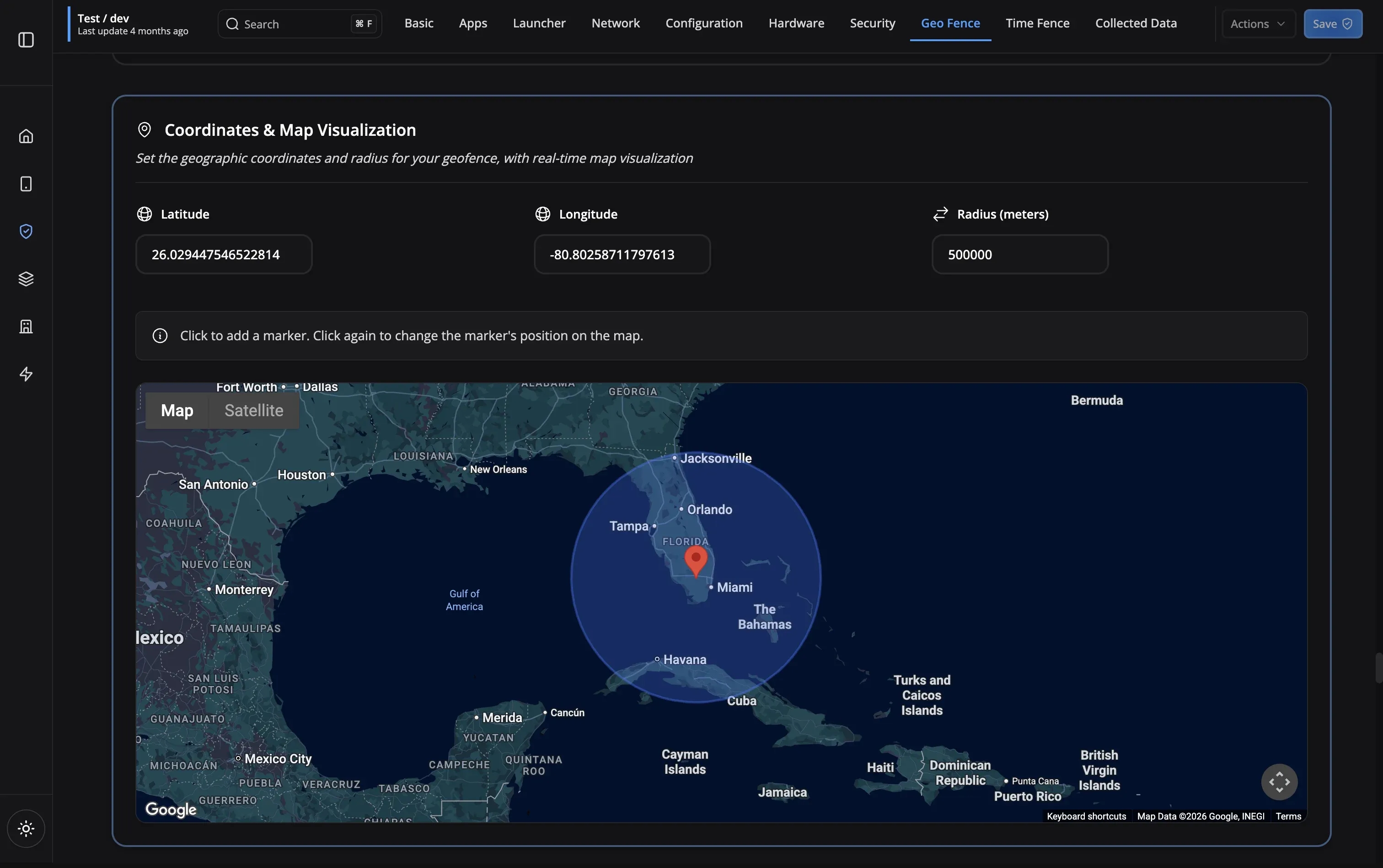Select the device icon in the sidebar

[x=26, y=184]
